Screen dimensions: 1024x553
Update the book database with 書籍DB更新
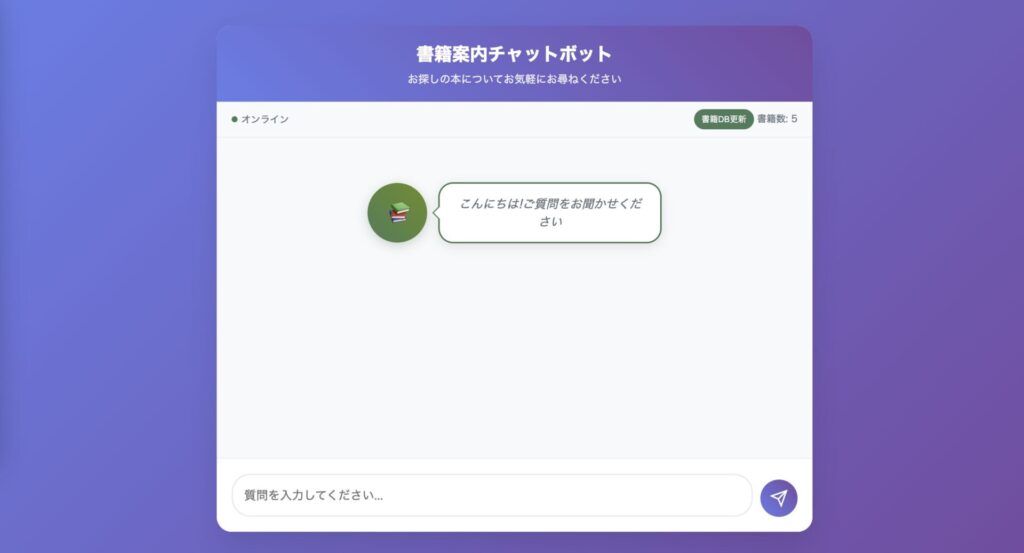(x=724, y=119)
